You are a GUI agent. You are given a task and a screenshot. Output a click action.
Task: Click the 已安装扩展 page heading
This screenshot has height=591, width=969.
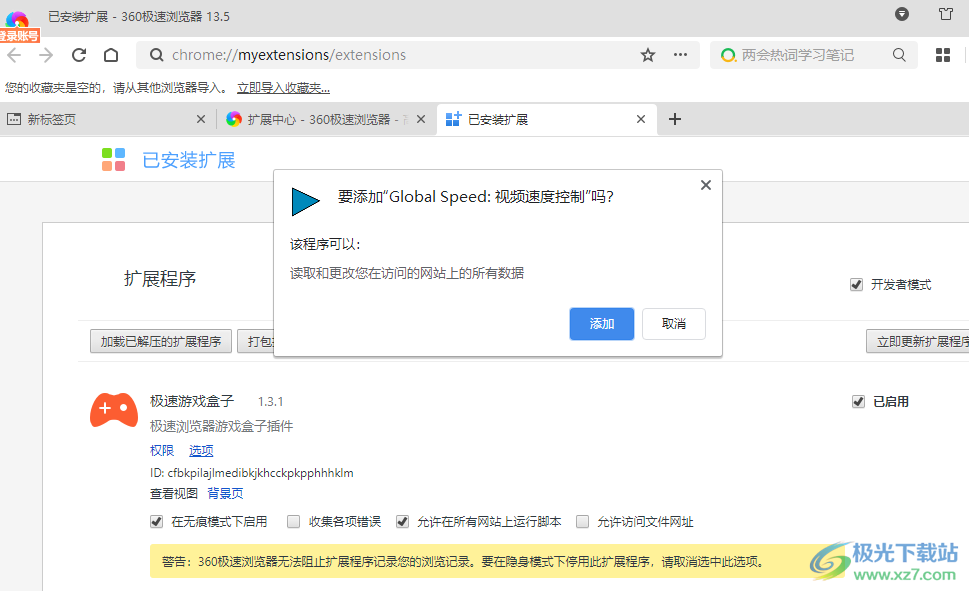188,160
